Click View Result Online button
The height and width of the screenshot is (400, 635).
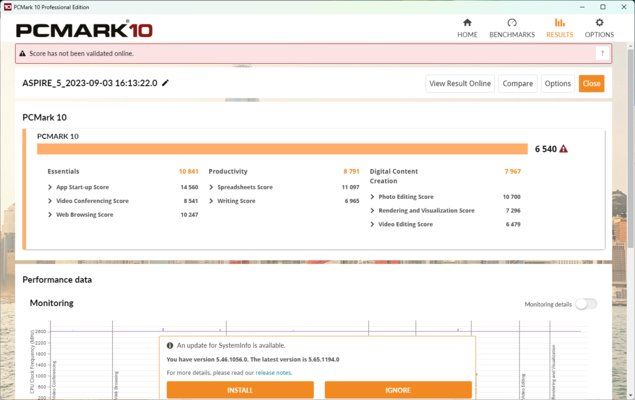pos(460,83)
